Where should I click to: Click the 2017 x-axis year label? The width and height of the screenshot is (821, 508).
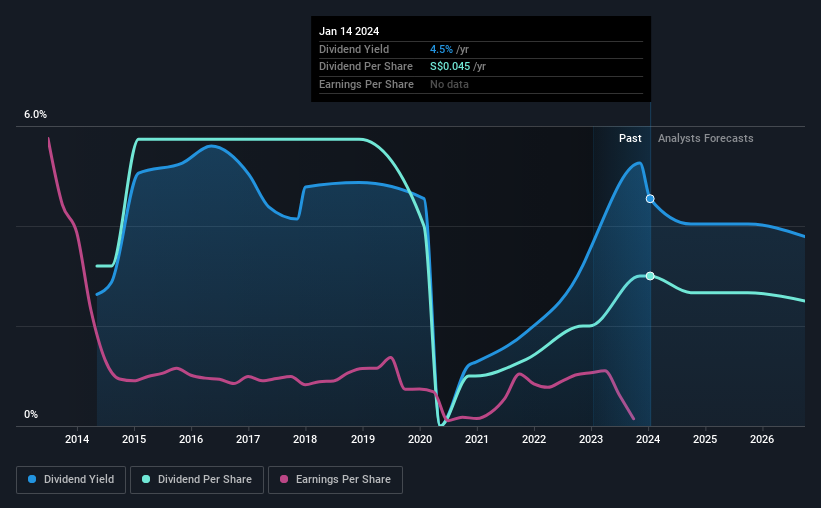248,439
